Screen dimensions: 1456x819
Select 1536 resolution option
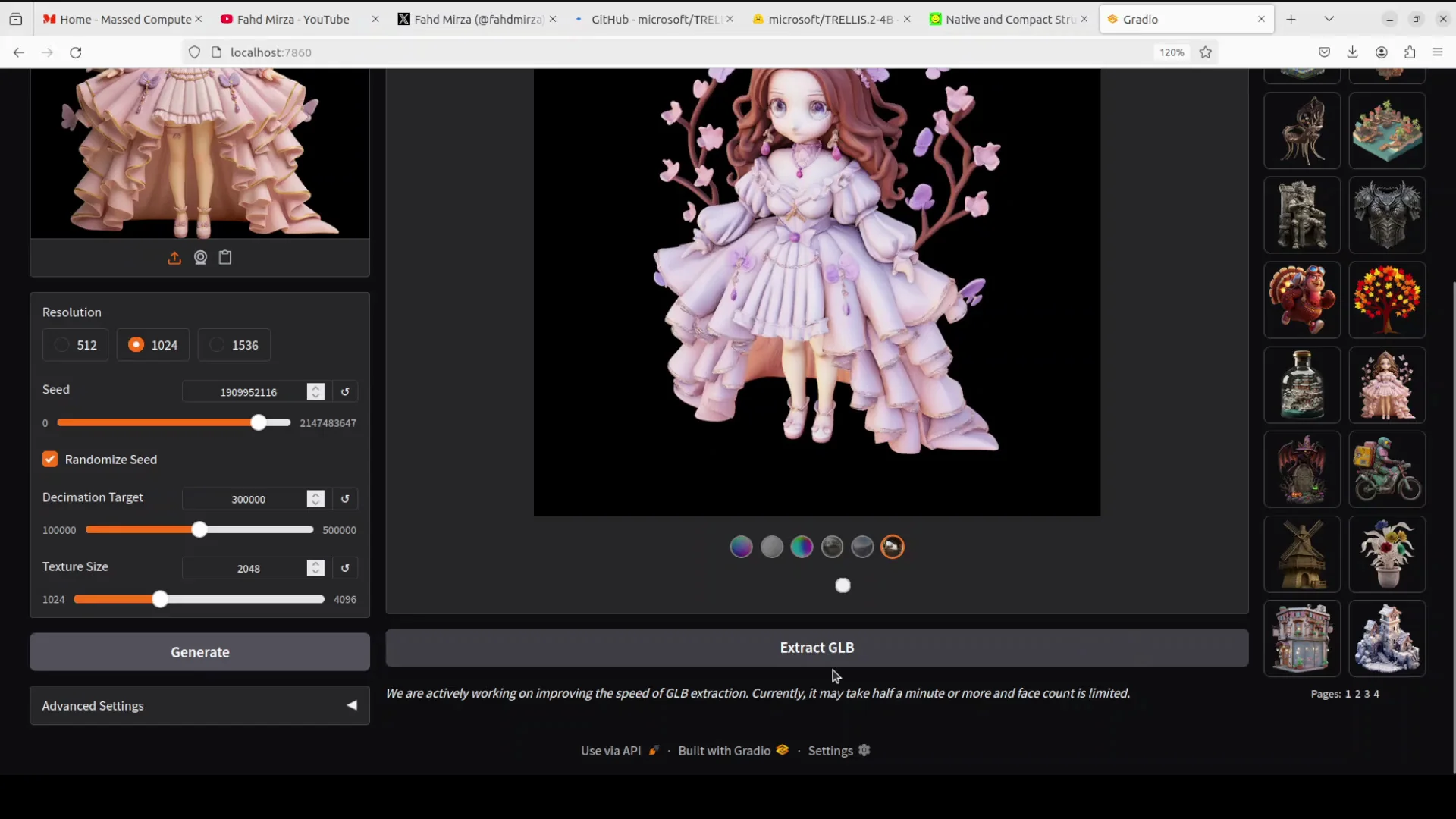click(234, 345)
